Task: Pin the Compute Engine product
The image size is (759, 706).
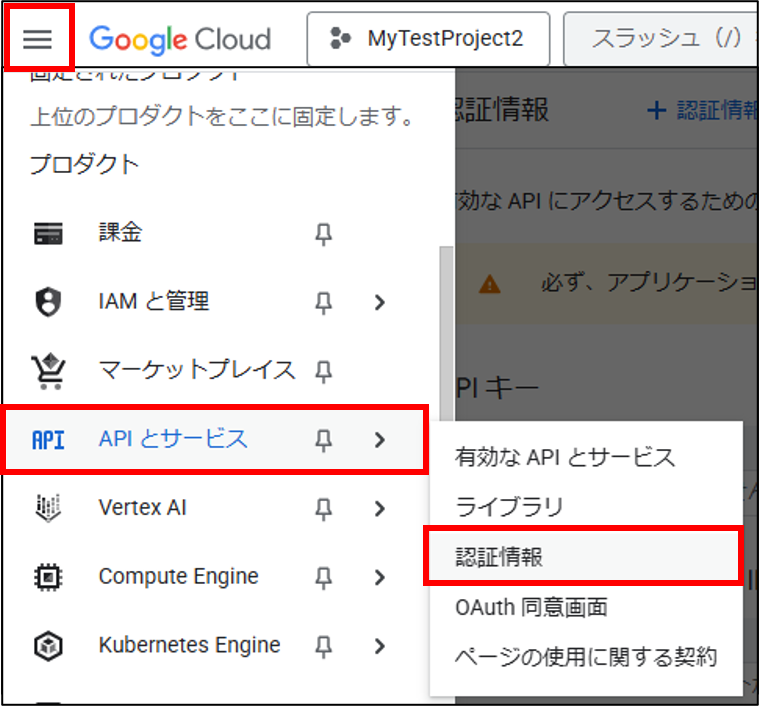Action: [323, 578]
